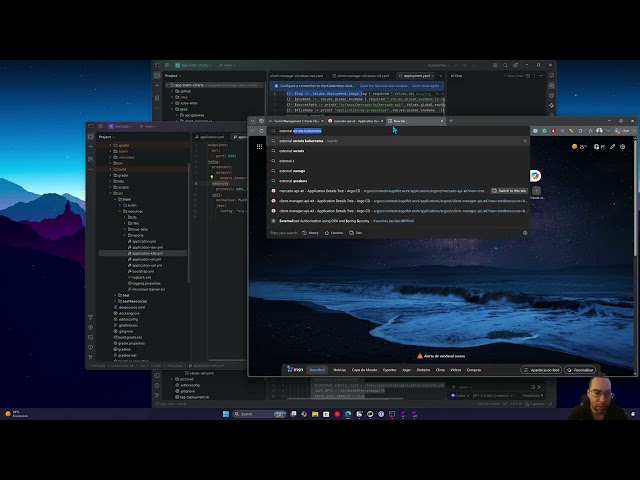Image resolution: width=640 pixels, height=480 pixels.
Task: Open Structure tool icon in mercado IDE sidebar
Action: pyautogui.click(x=91, y=159)
